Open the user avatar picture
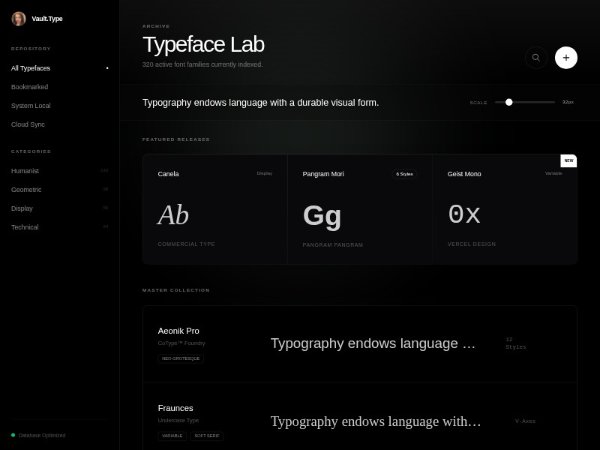The image size is (600, 450). tap(18, 18)
